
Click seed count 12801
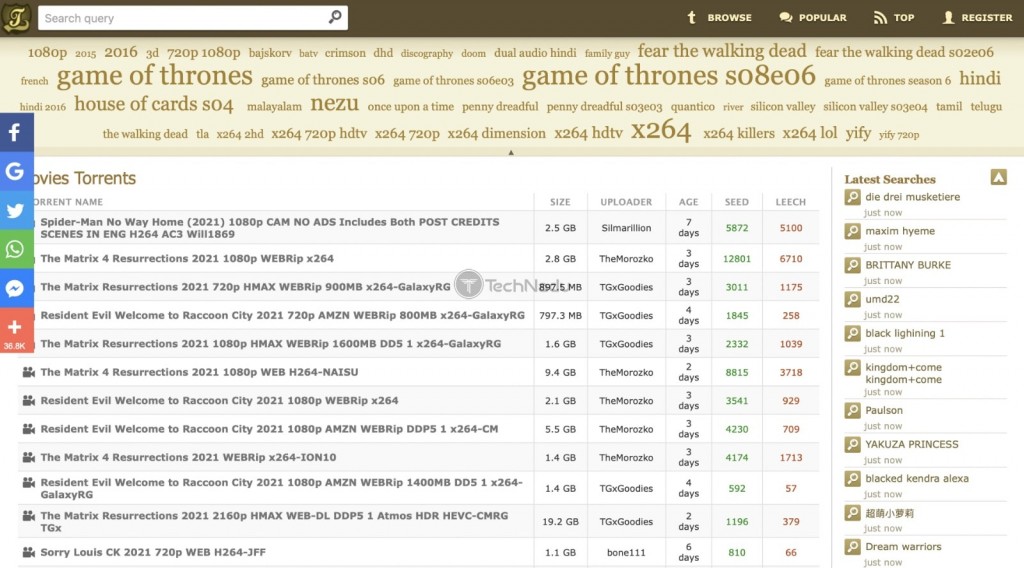737,259
